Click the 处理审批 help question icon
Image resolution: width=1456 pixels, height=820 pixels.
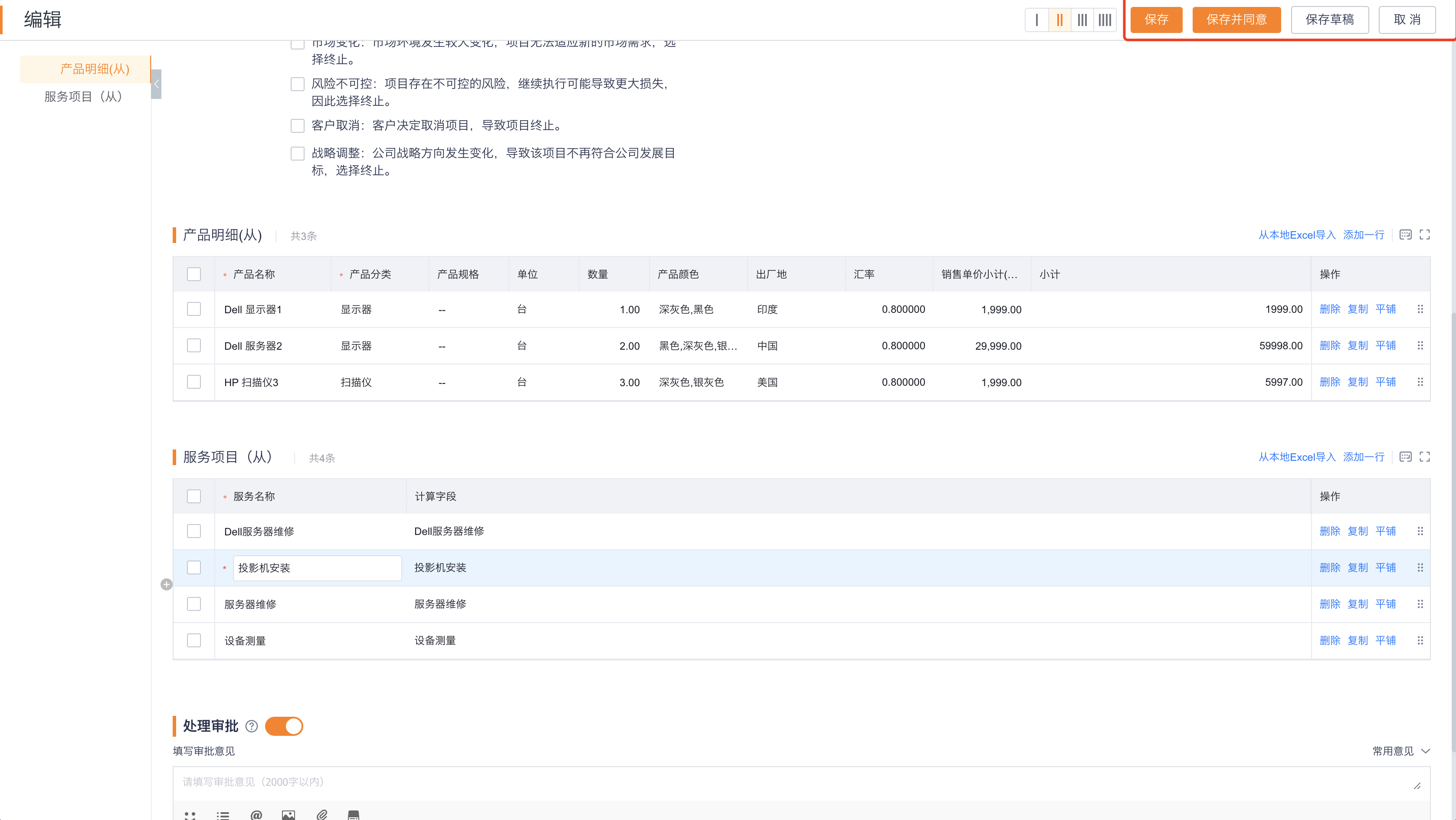[x=252, y=726]
